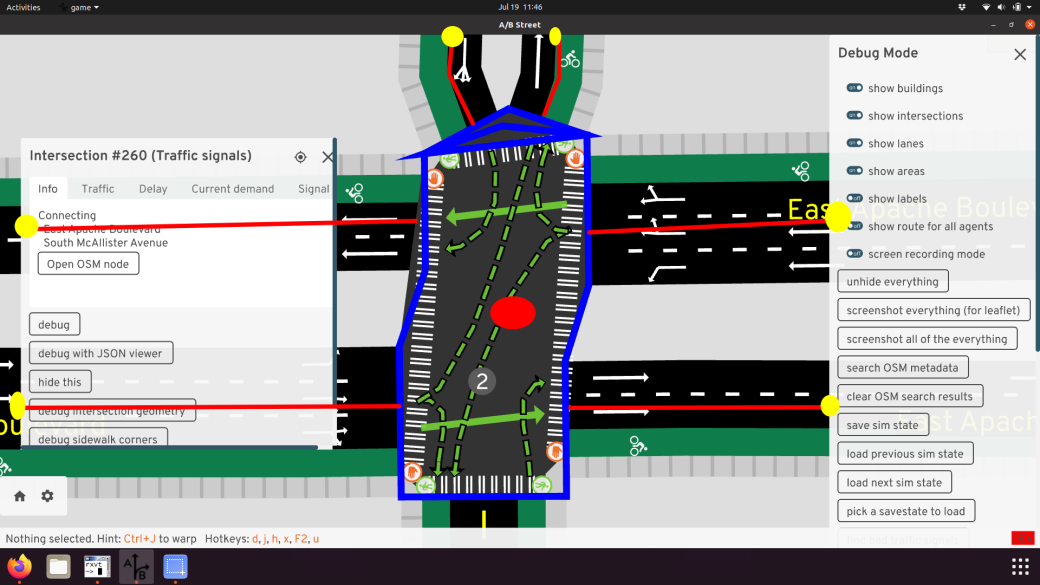Click screenshot all of the everything

pyautogui.click(x=927, y=339)
